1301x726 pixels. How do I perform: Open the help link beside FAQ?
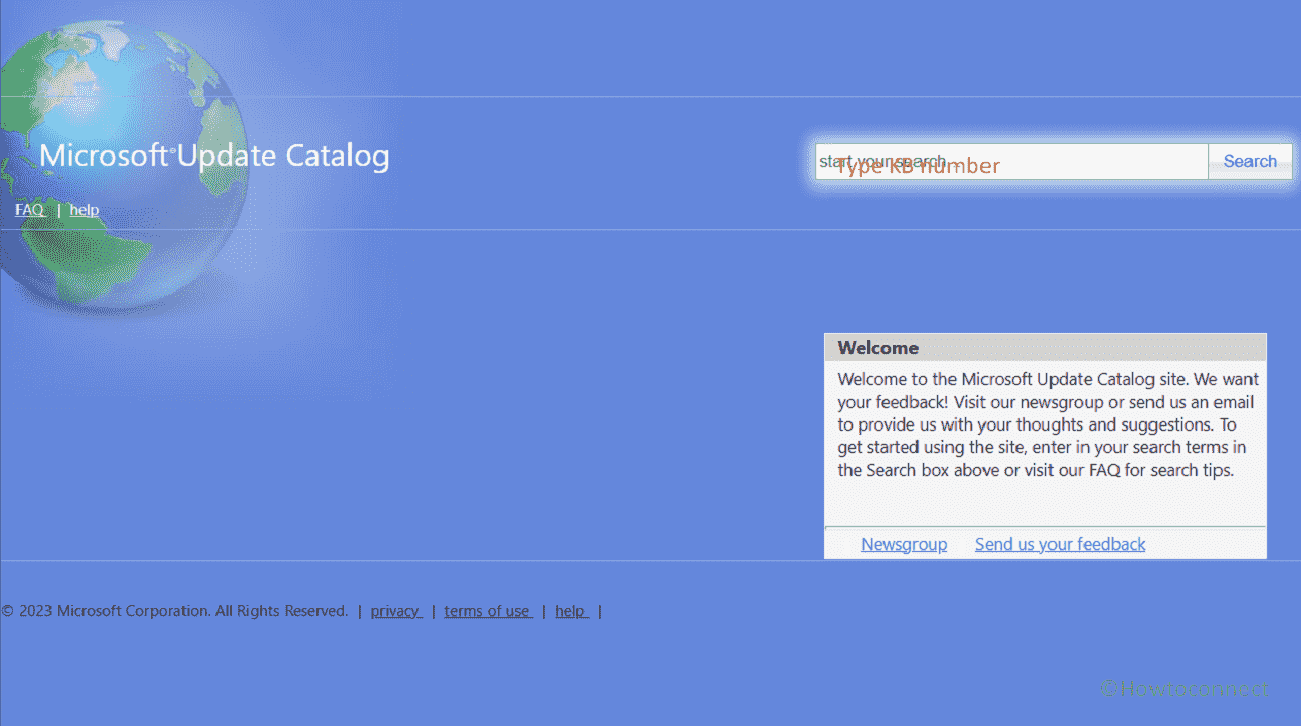click(84, 210)
